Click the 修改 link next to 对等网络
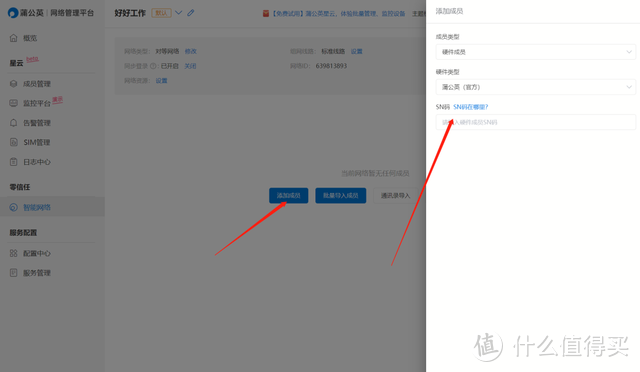 (x=191, y=51)
